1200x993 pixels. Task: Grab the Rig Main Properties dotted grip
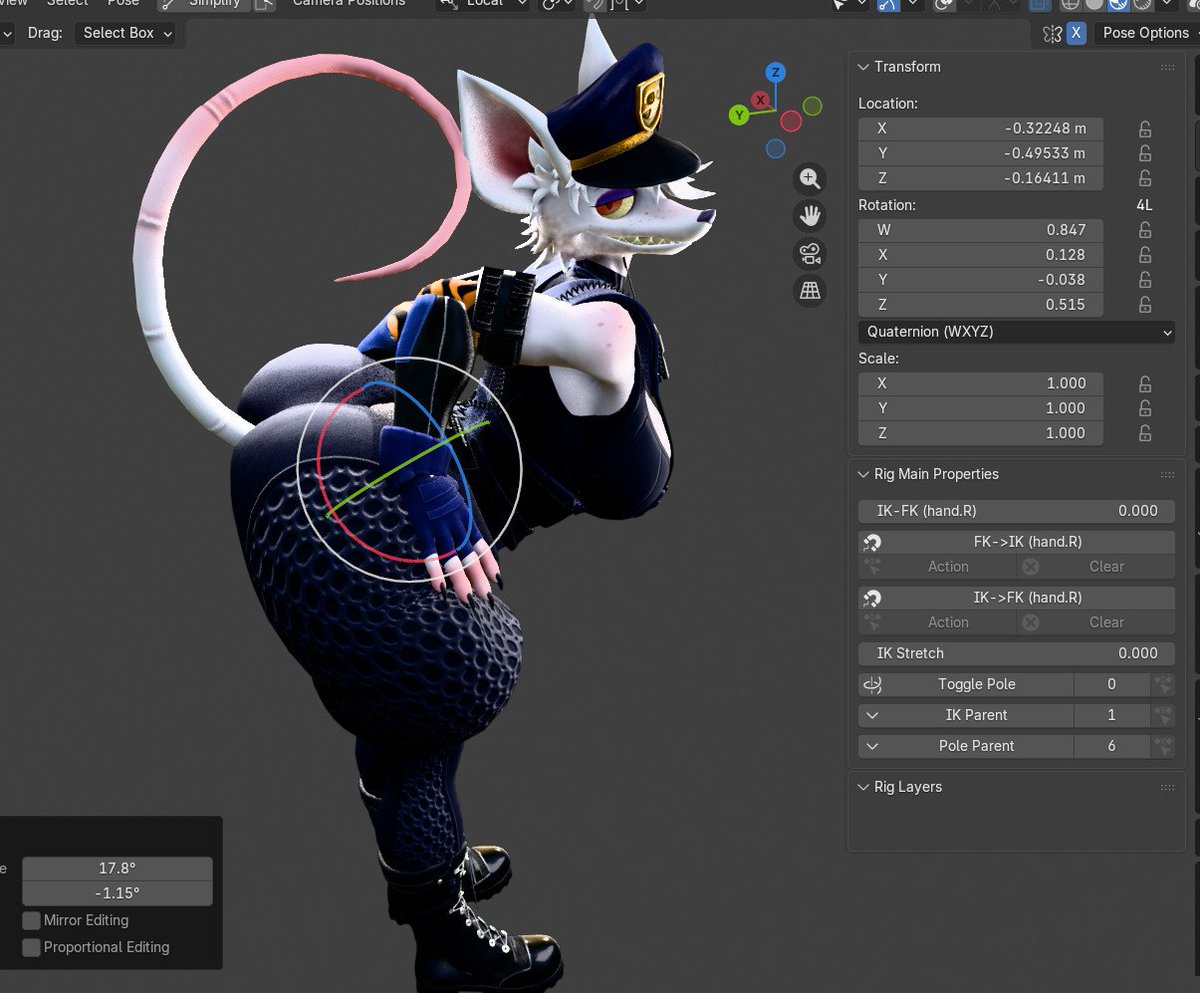tap(1167, 474)
